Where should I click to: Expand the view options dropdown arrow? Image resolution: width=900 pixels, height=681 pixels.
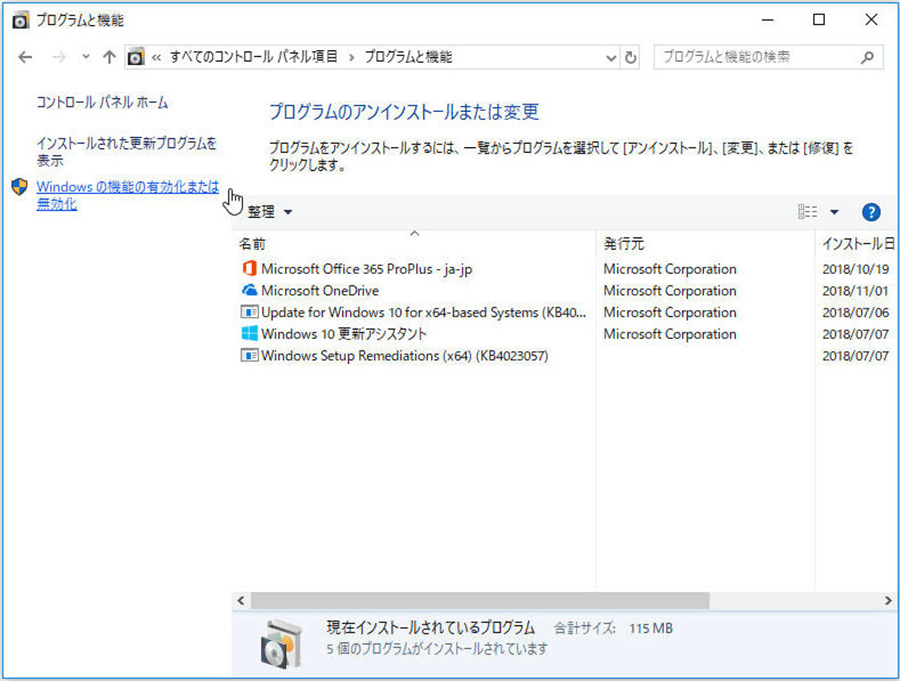(834, 212)
